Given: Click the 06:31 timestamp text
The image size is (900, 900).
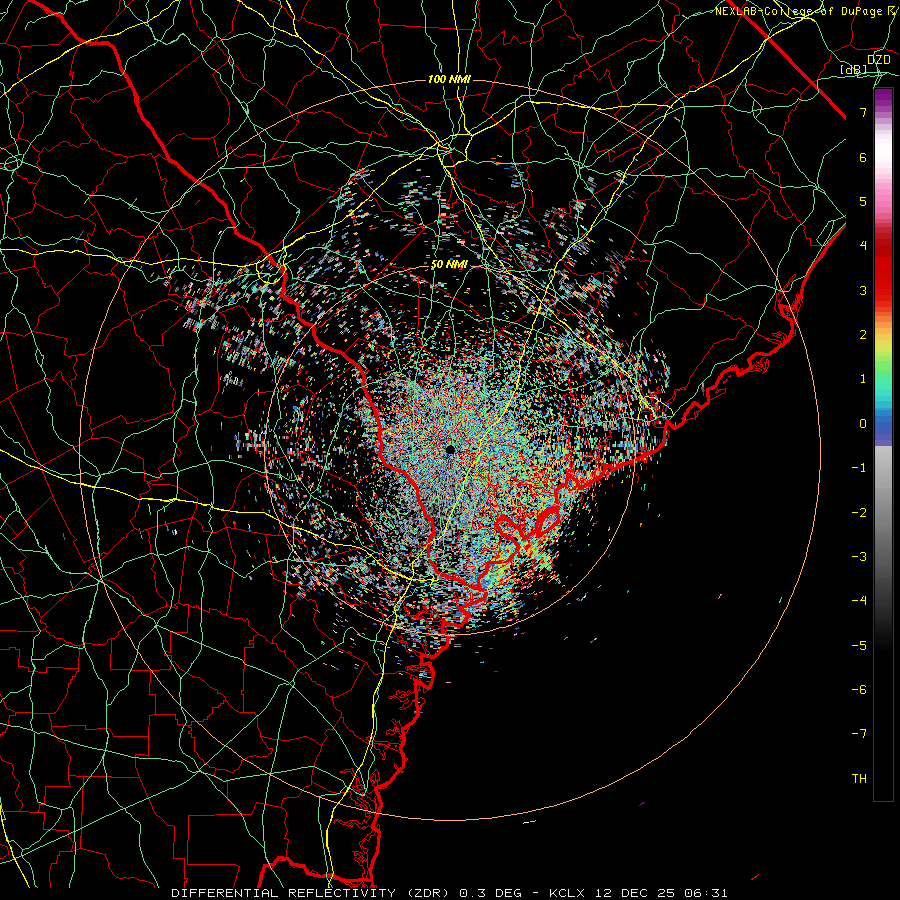Looking at the screenshot, I should tap(708, 893).
